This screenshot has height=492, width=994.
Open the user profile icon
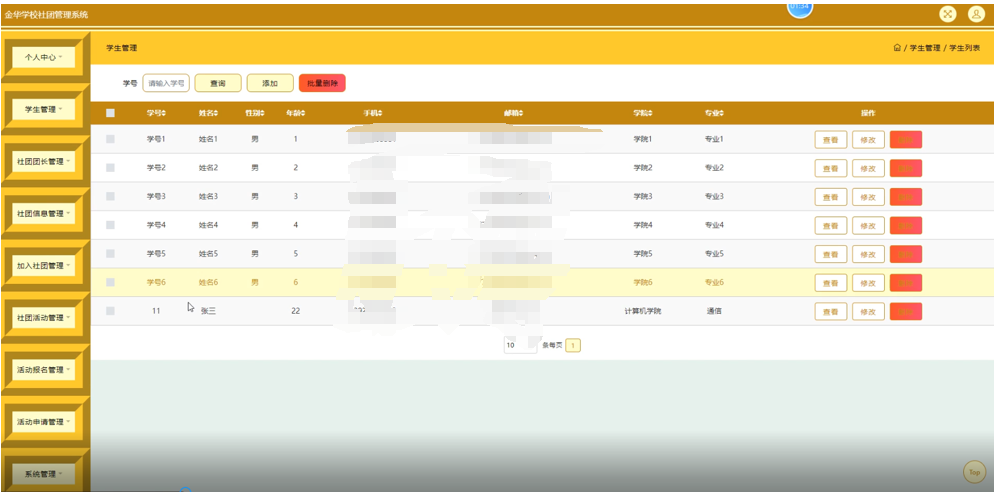click(976, 14)
